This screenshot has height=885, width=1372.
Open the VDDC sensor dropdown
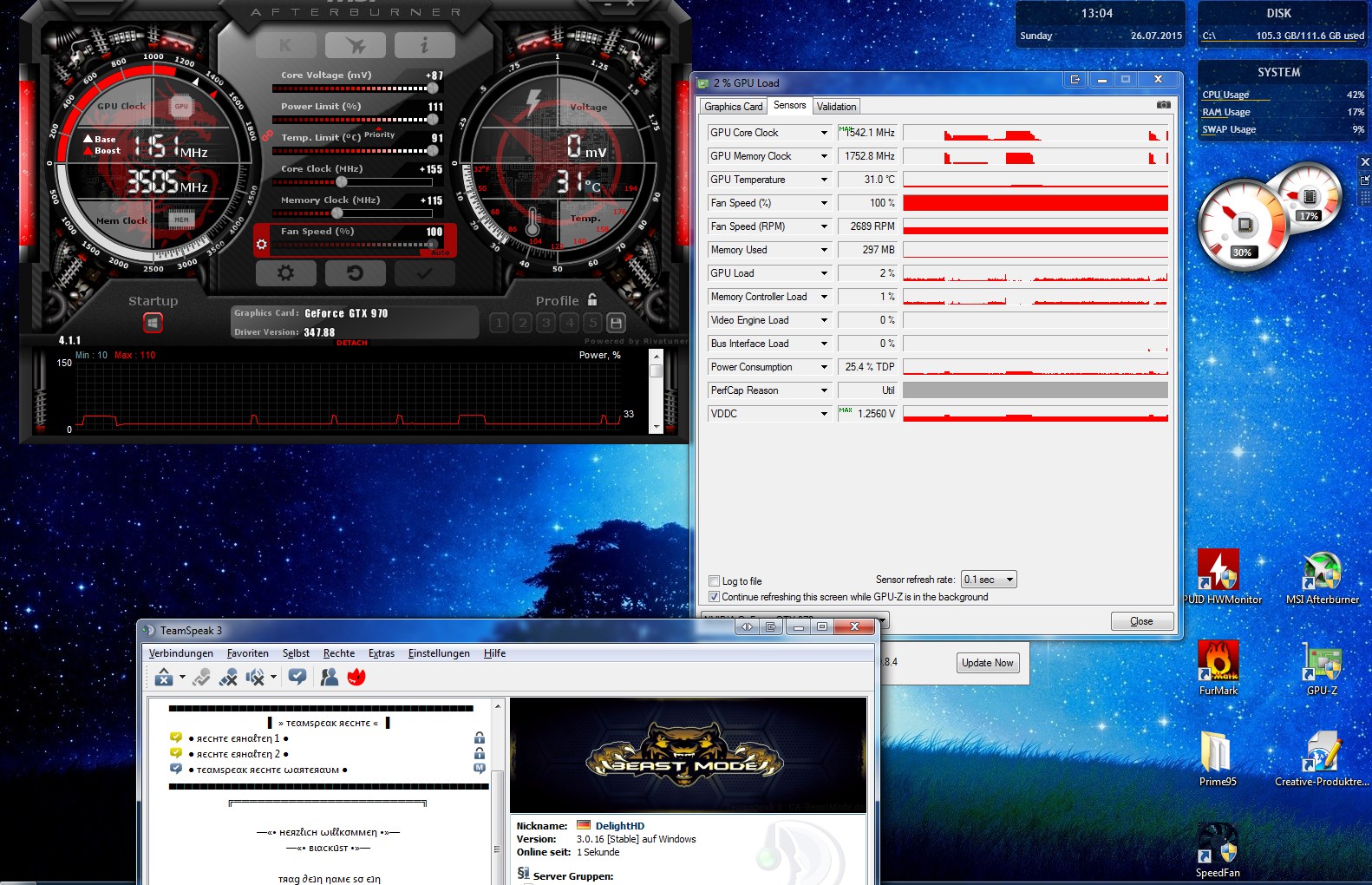pos(824,414)
